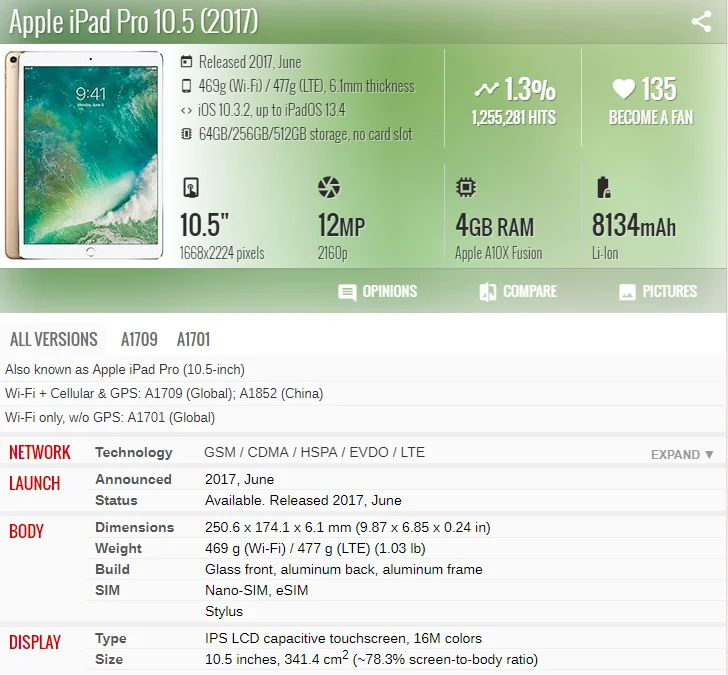Click the heart fan icon

624,88
